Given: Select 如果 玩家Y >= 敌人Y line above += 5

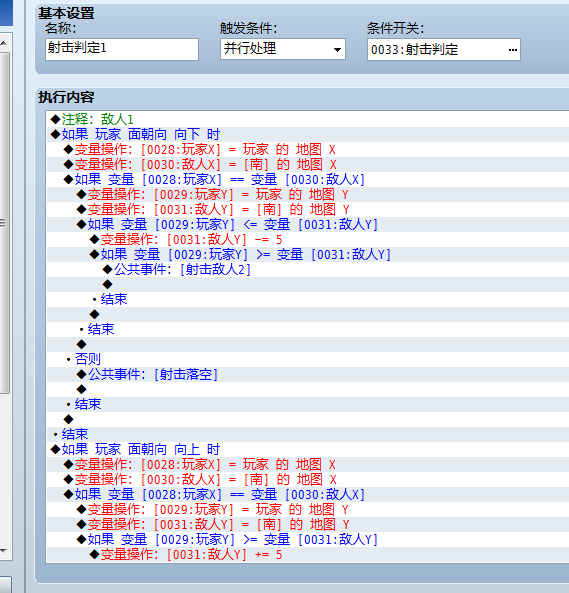Looking at the screenshot, I should (x=307, y=539).
